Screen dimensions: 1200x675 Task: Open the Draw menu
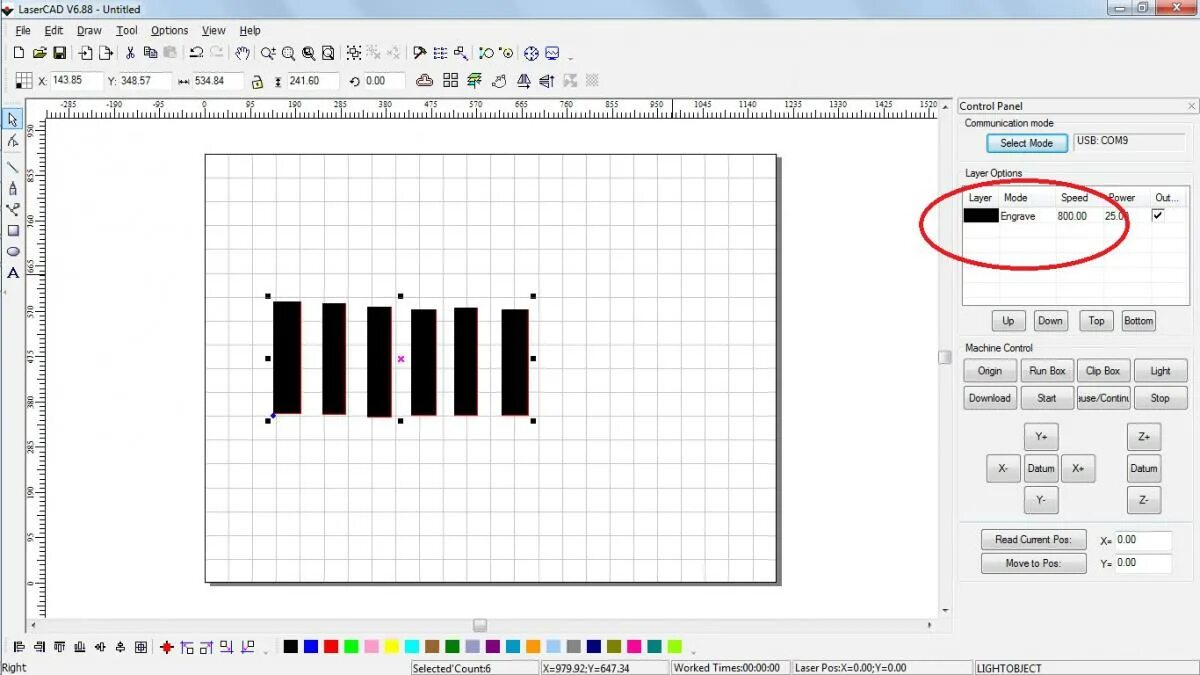[89, 31]
